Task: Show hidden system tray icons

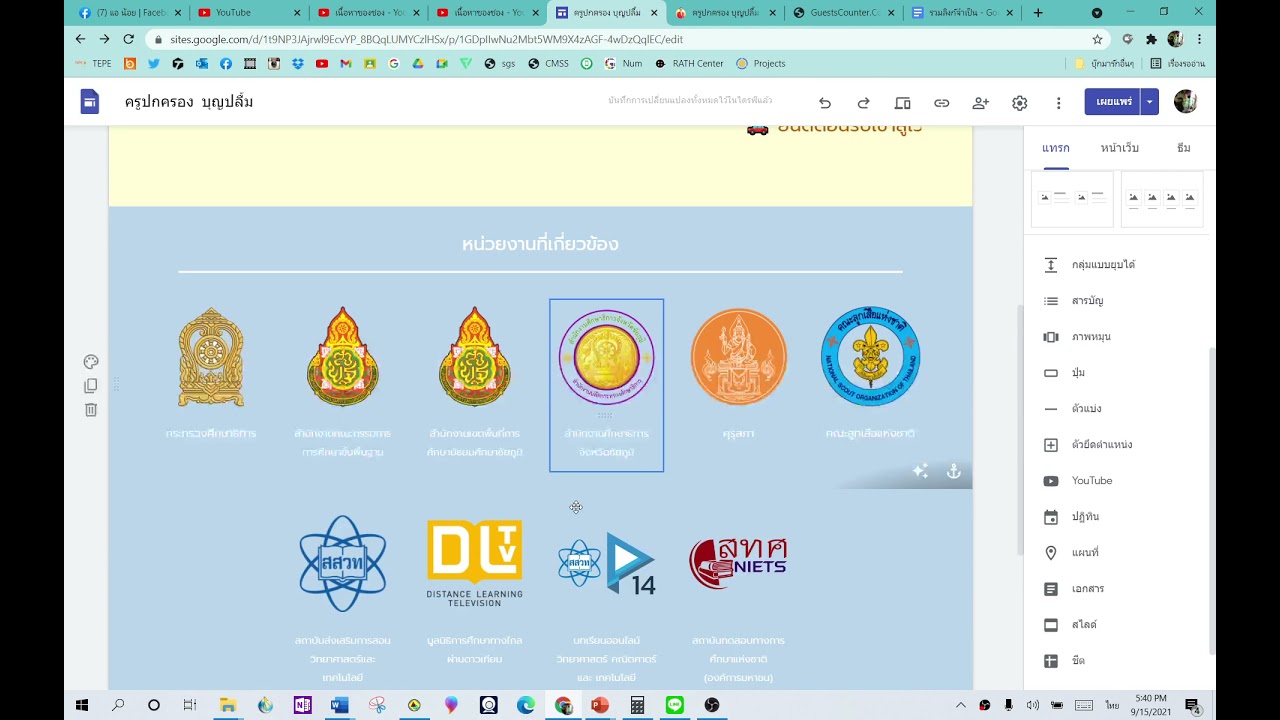Action: click(x=961, y=705)
